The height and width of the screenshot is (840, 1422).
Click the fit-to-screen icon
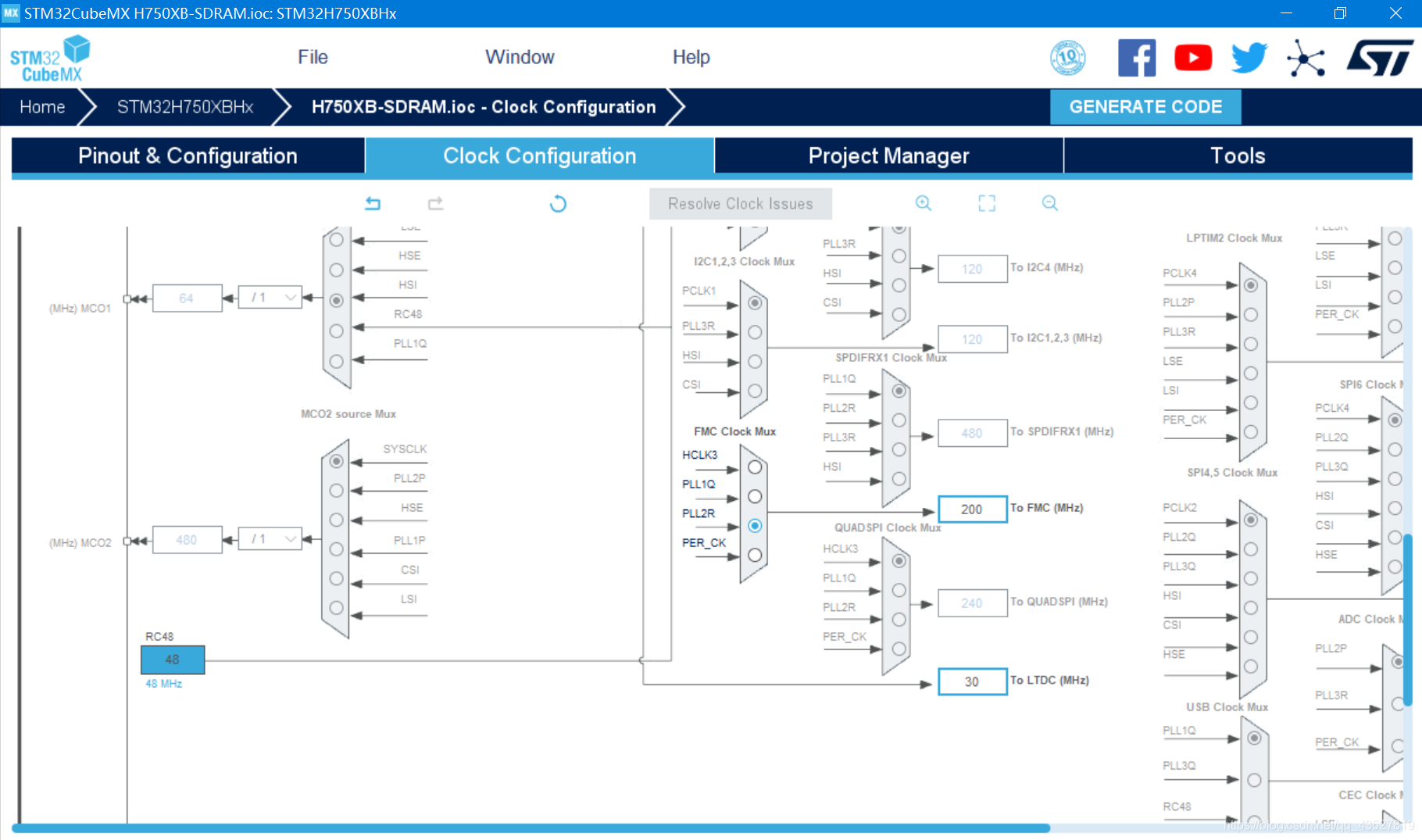(x=987, y=203)
